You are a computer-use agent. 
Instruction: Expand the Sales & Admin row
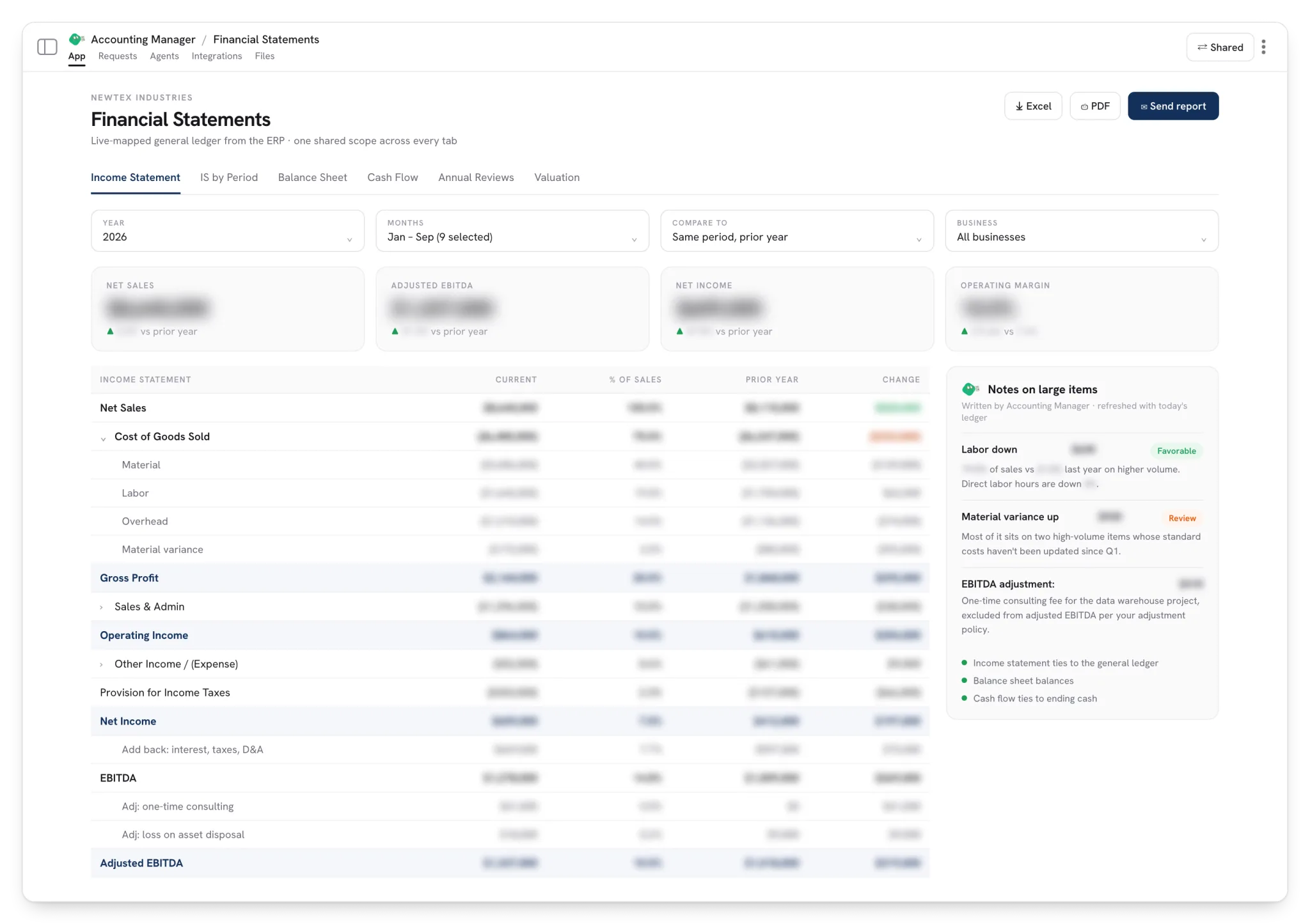pyautogui.click(x=101, y=607)
